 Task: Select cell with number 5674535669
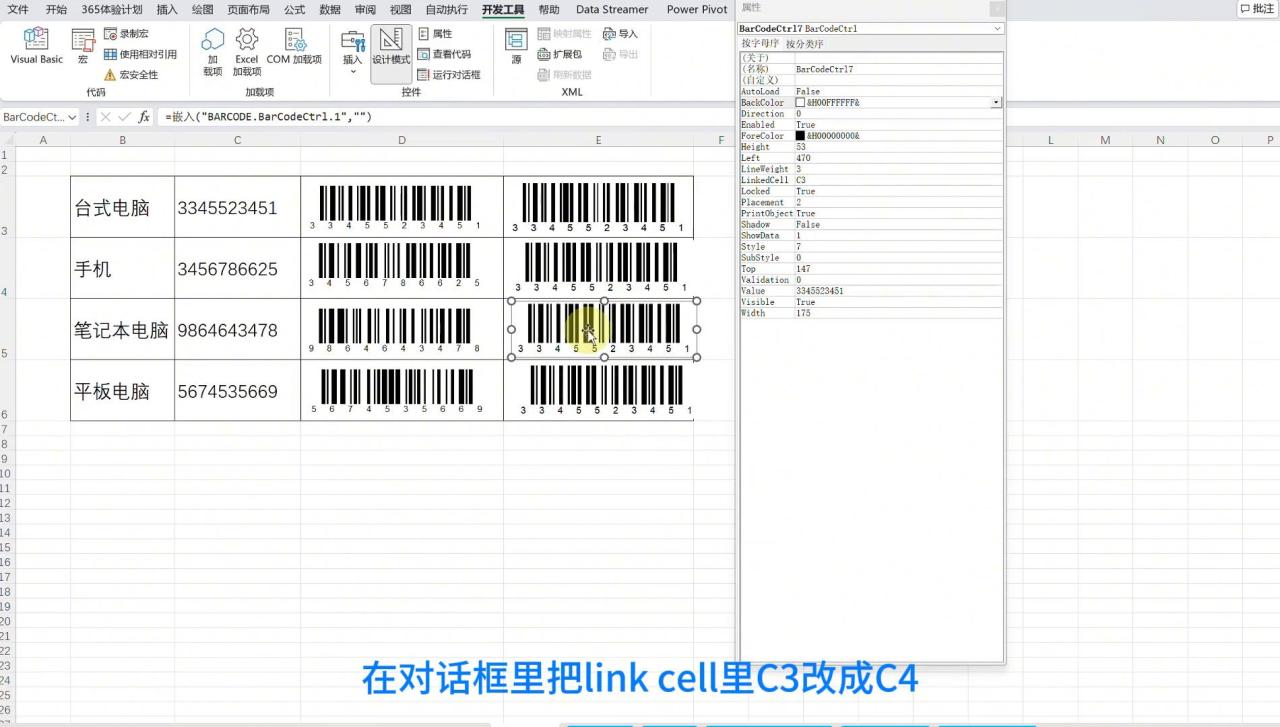click(x=237, y=391)
